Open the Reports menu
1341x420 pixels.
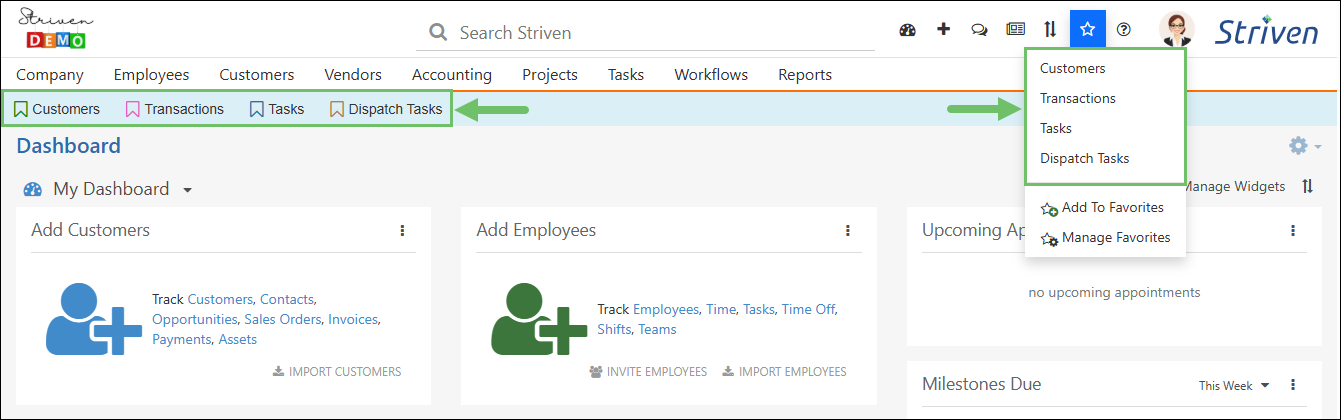pos(805,74)
